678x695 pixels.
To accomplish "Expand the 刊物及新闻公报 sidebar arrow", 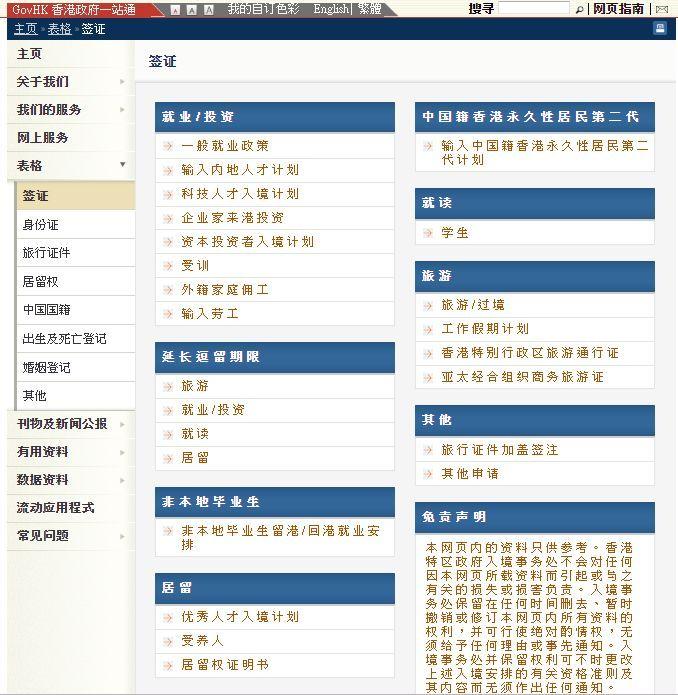I will tap(122, 424).
